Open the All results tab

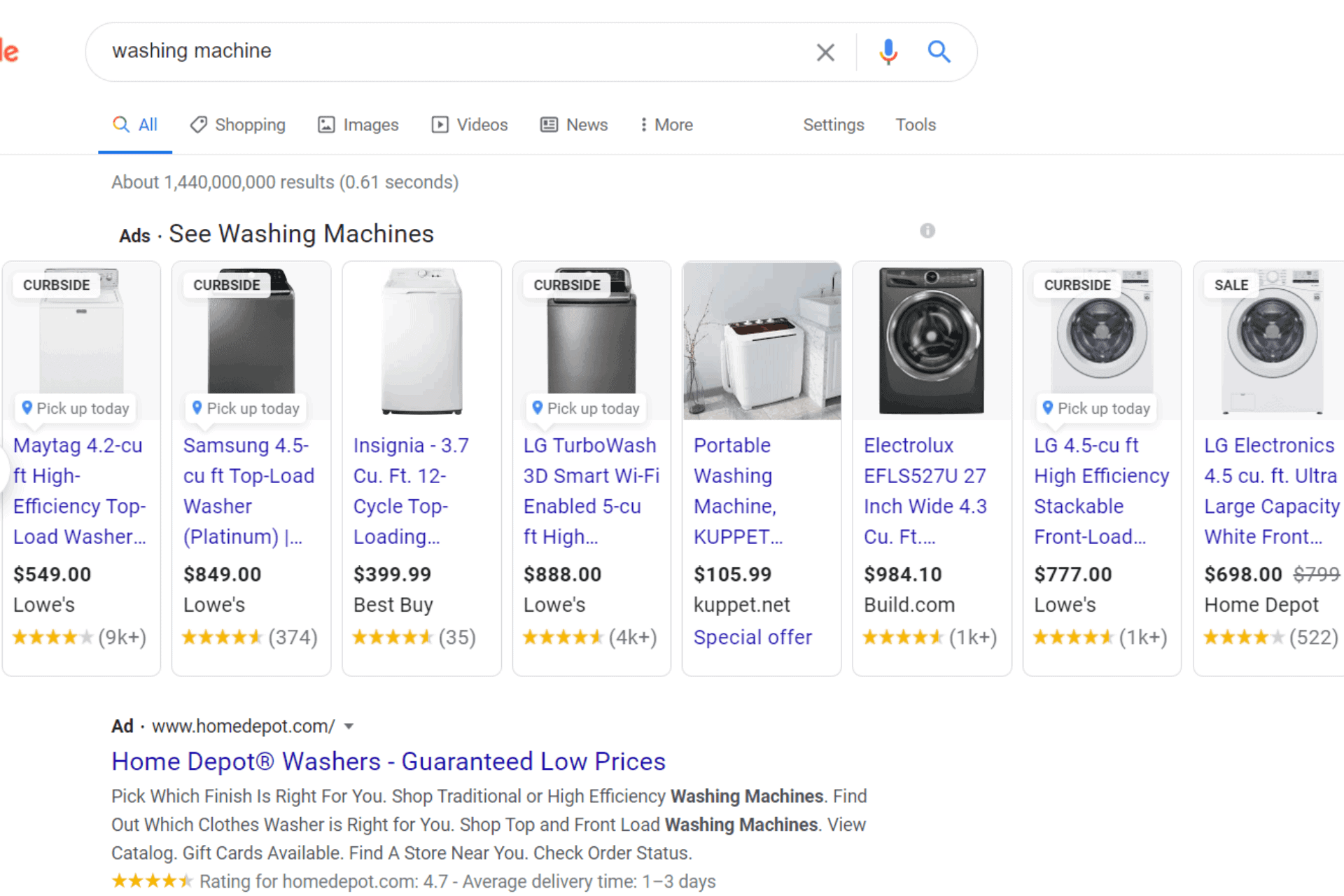[135, 125]
